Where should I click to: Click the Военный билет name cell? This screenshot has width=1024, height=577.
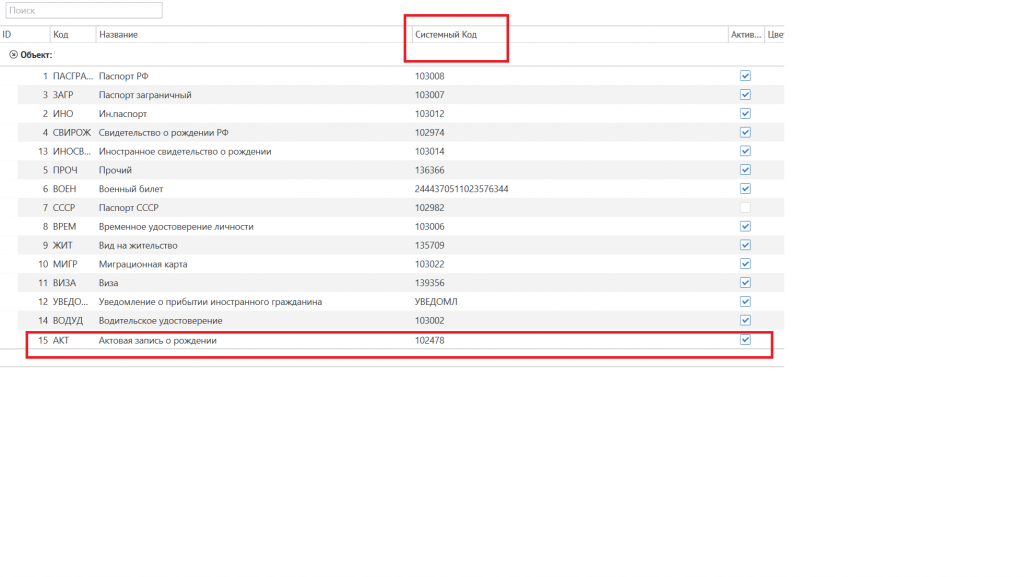[x=131, y=189]
